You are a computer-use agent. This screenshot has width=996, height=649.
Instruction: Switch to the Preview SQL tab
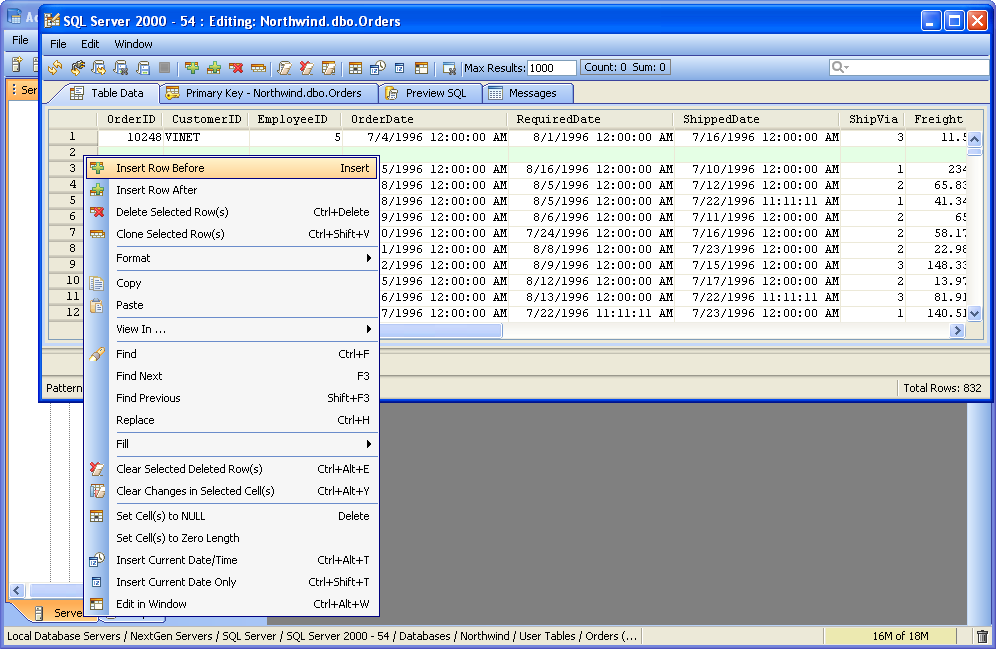coord(430,93)
